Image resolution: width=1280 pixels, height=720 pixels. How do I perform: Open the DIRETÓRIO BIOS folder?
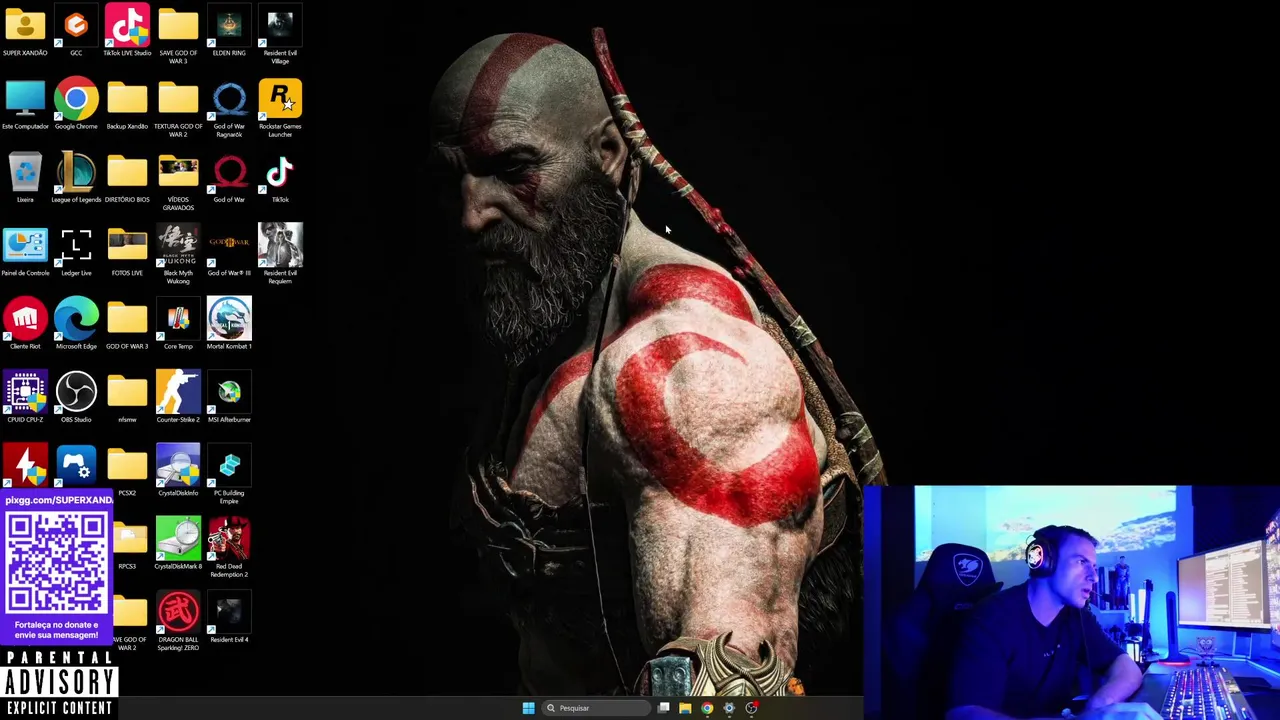[x=127, y=178]
